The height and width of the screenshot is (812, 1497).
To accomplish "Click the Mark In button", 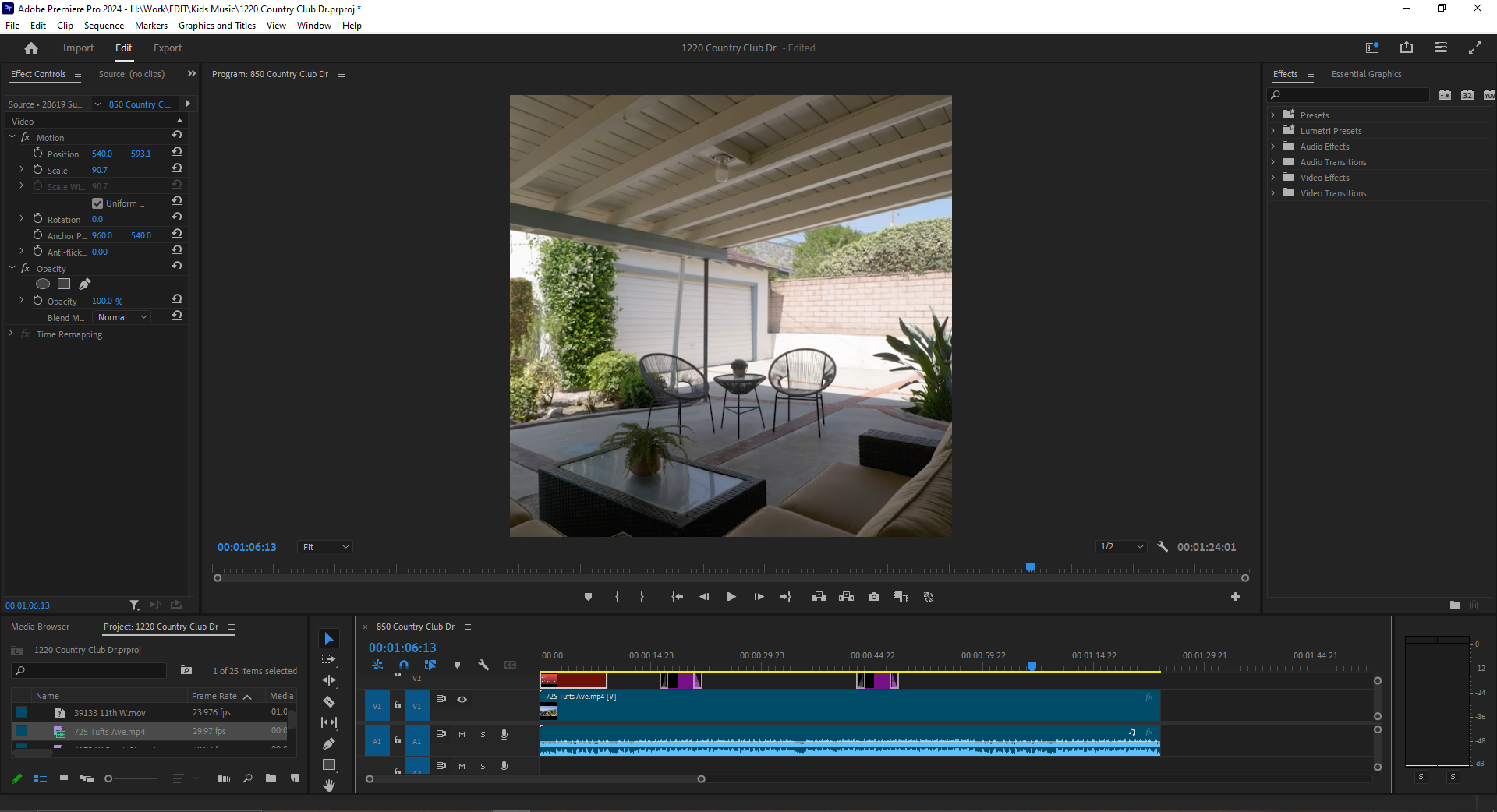I will point(617,597).
